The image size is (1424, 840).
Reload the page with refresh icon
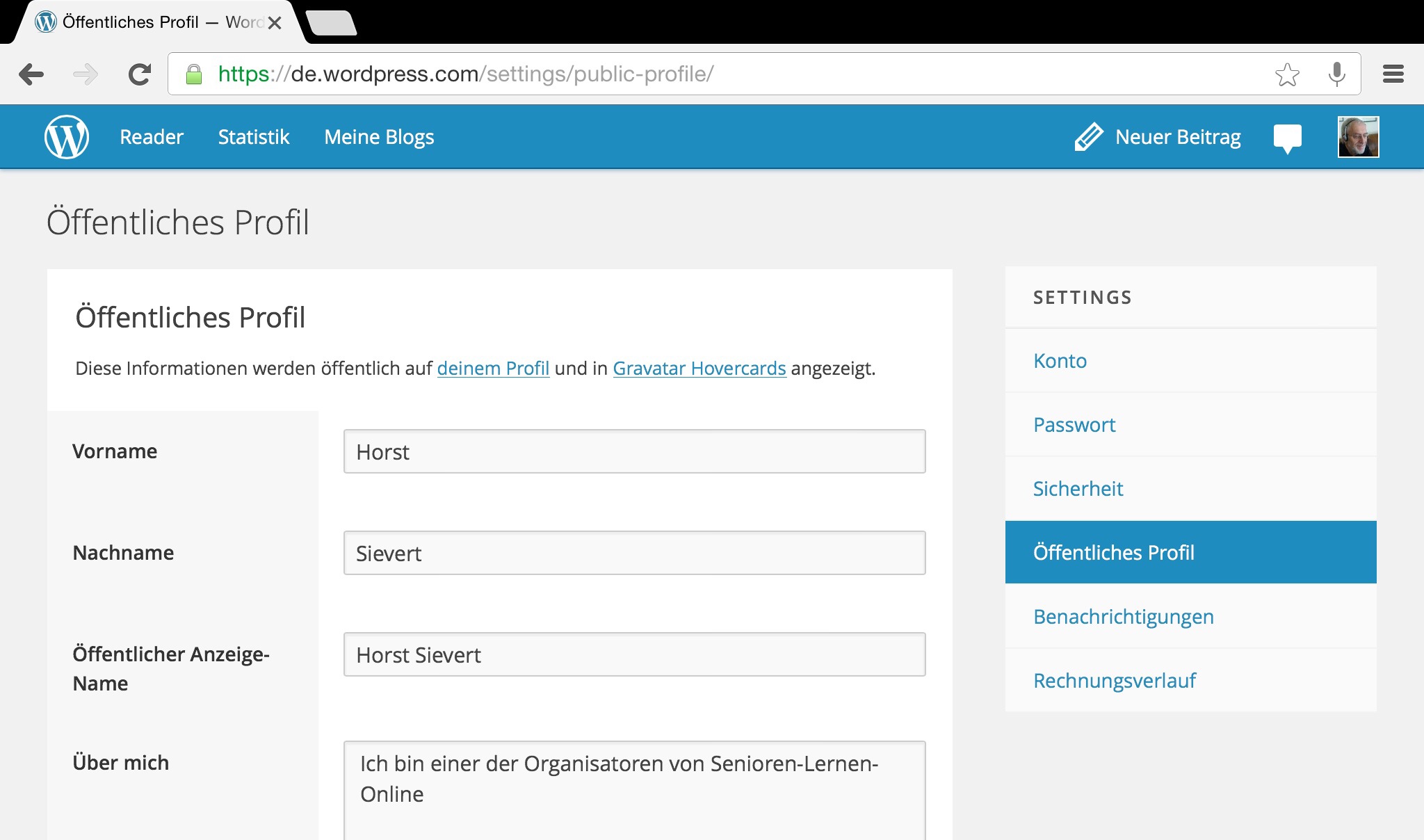click(140, 74)
